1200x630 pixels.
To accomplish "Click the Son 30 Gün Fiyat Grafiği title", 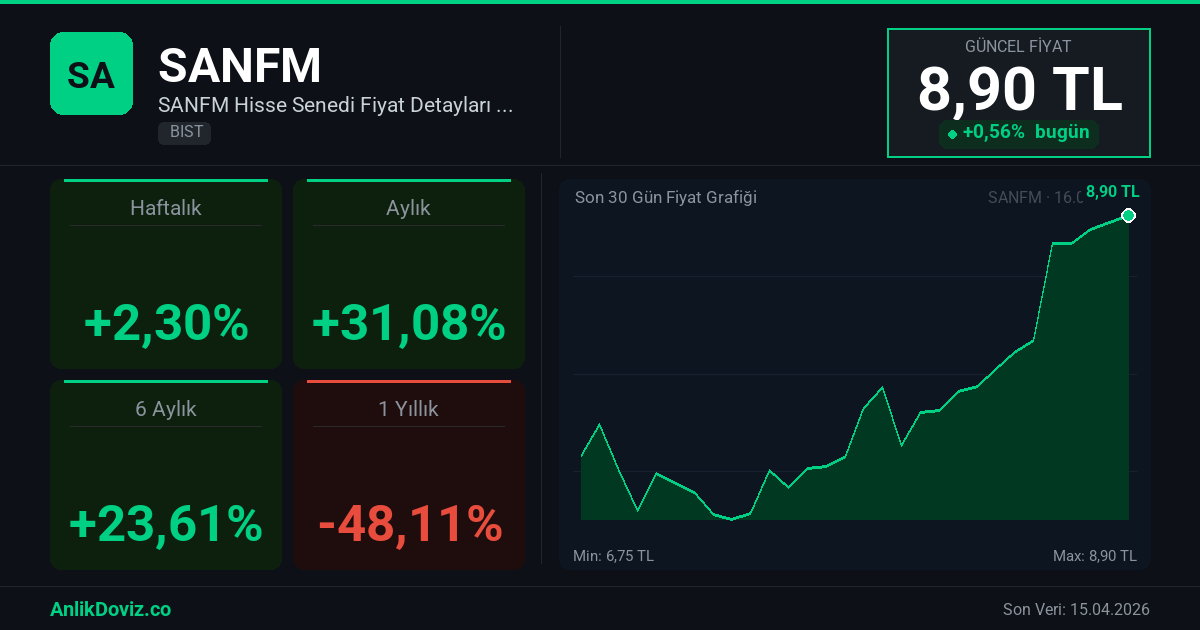I will [666, 197].
